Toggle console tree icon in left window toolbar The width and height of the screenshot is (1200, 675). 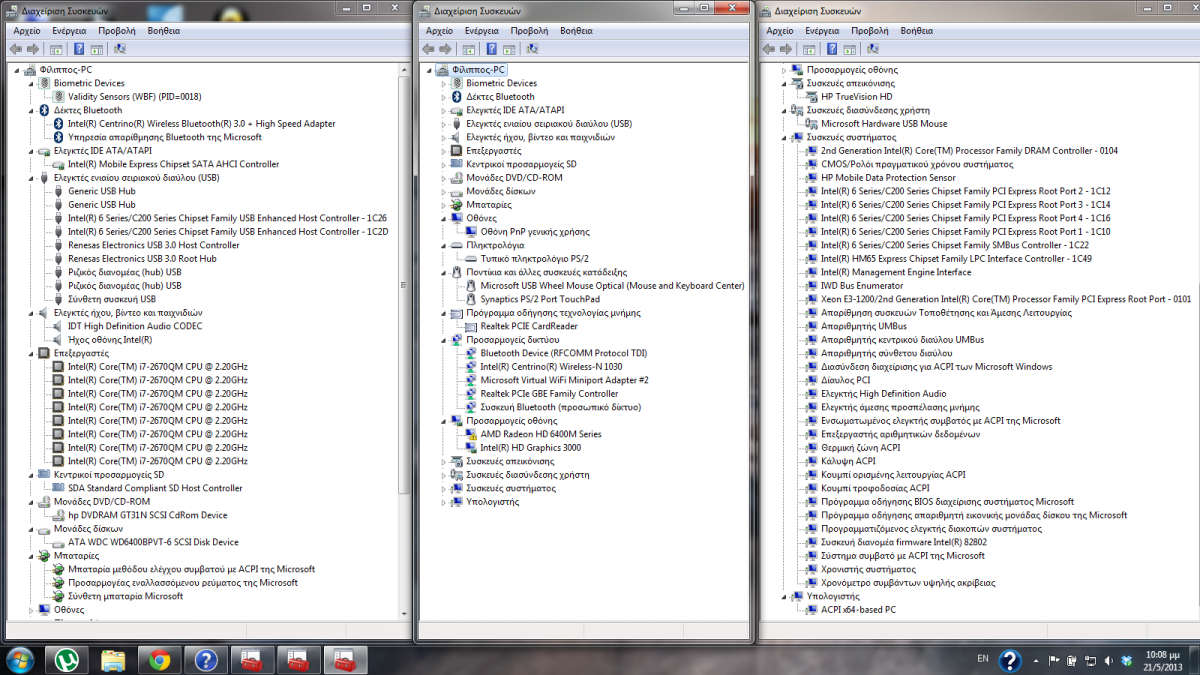point(56,49)
